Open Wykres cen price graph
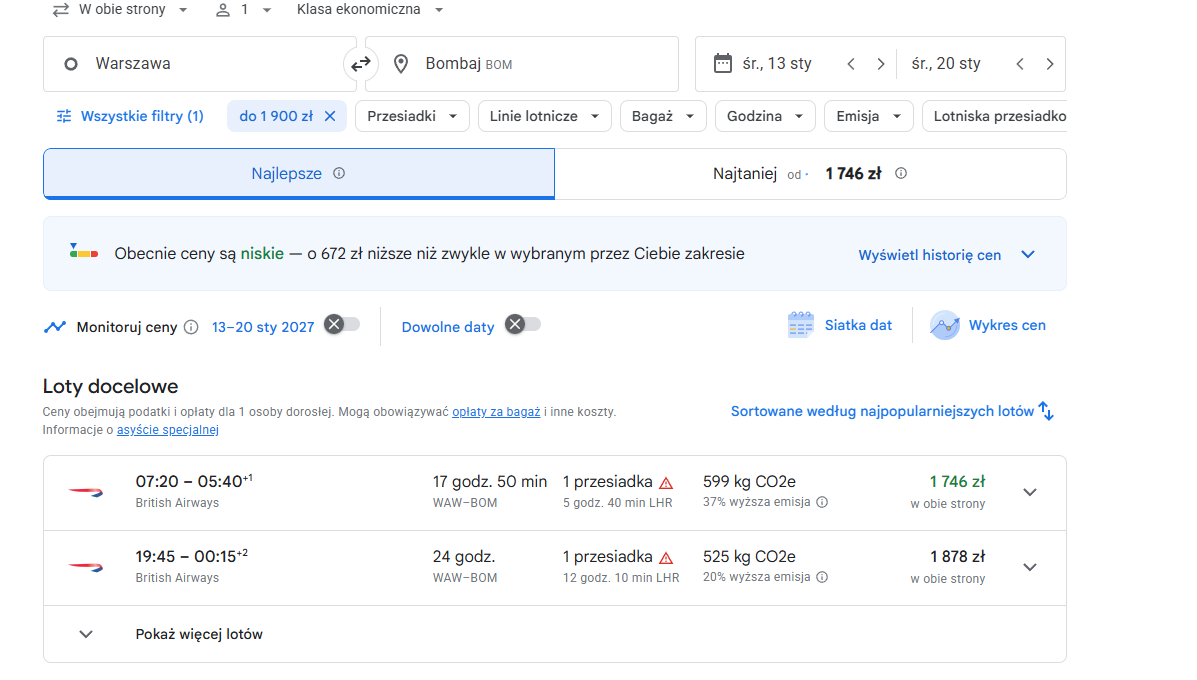 (988, 325)
